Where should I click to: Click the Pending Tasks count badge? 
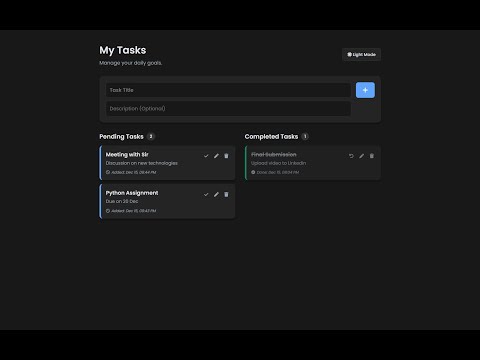[x=151, y=136]
